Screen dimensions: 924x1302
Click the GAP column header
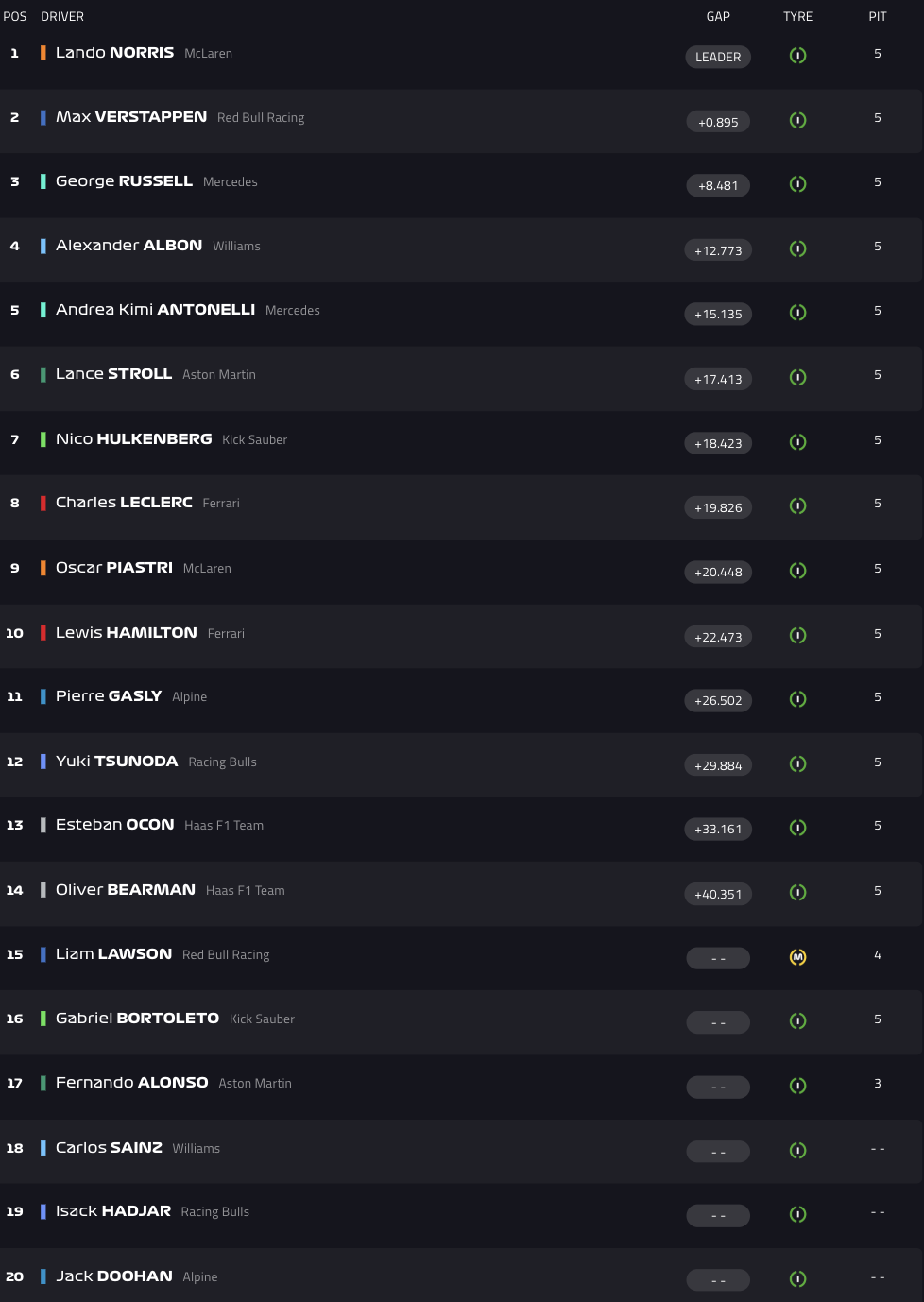click(x=718, y=16)
